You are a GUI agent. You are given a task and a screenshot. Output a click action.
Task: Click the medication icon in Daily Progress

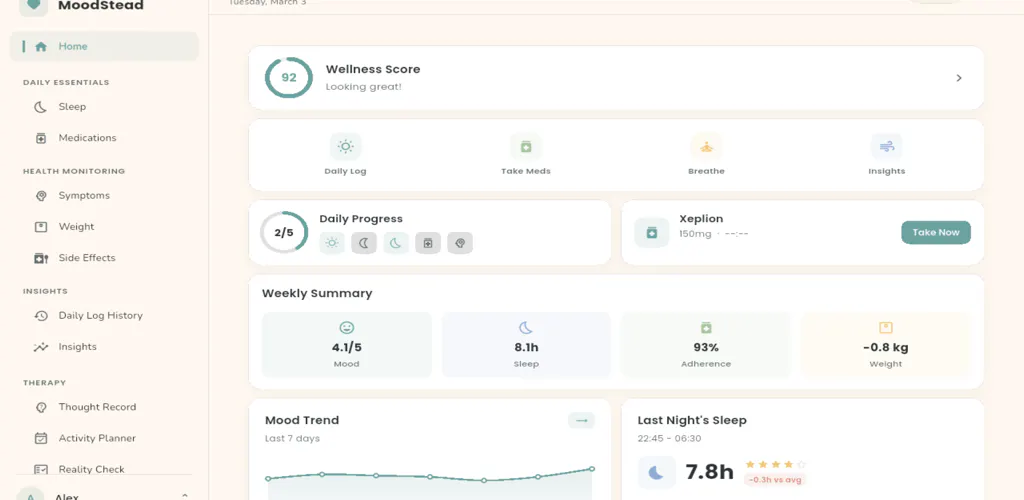pos(428,243)
